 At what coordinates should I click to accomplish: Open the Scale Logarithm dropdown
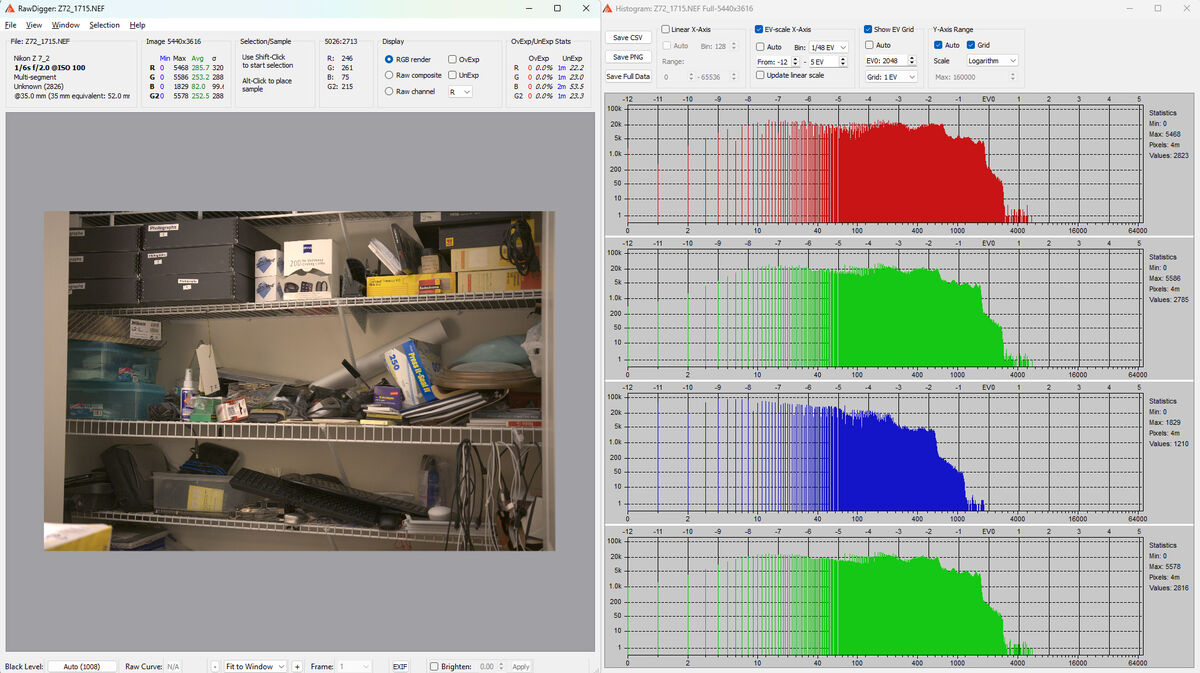(991, 60)
